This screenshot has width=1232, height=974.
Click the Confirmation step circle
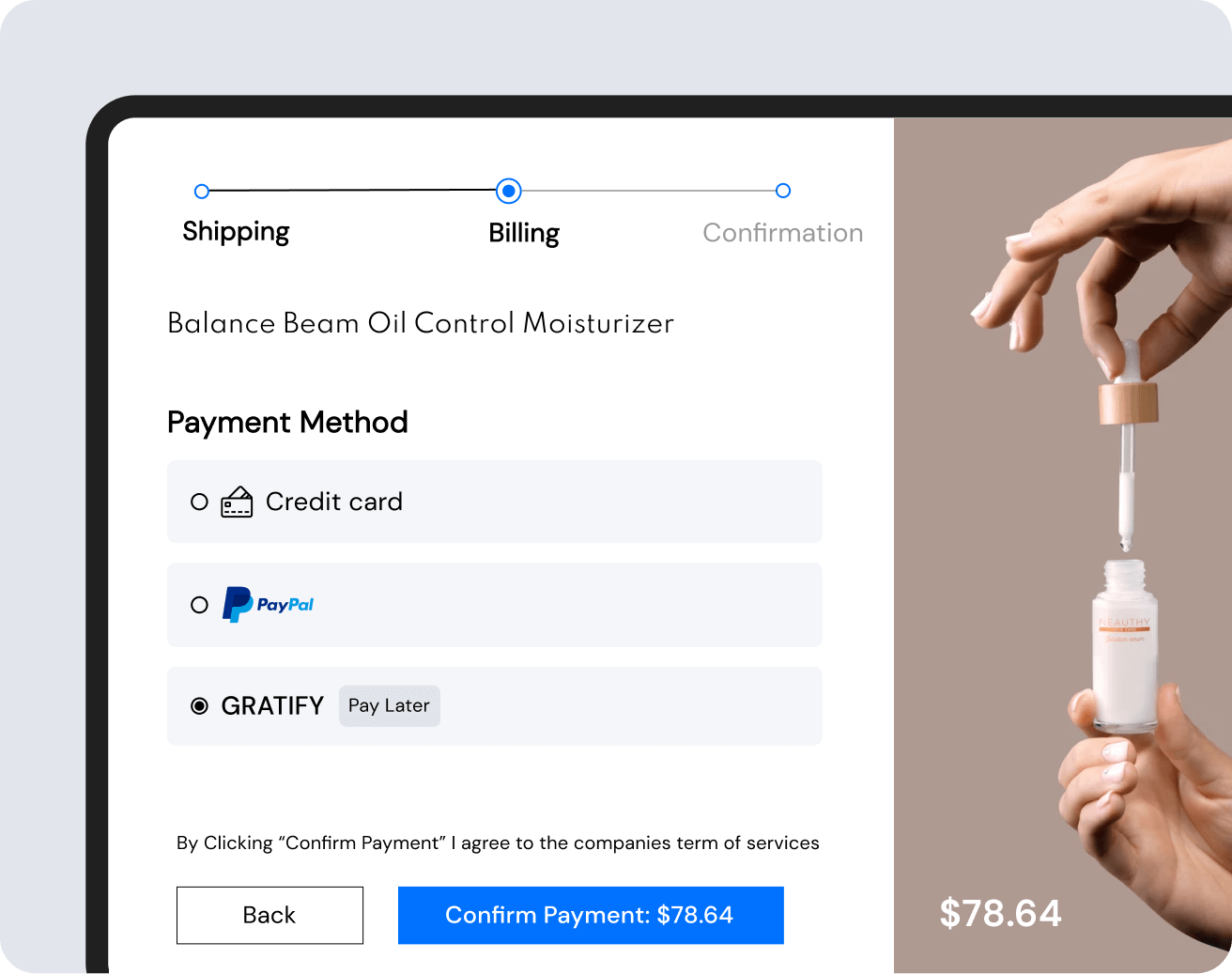(x=783, y=191)
